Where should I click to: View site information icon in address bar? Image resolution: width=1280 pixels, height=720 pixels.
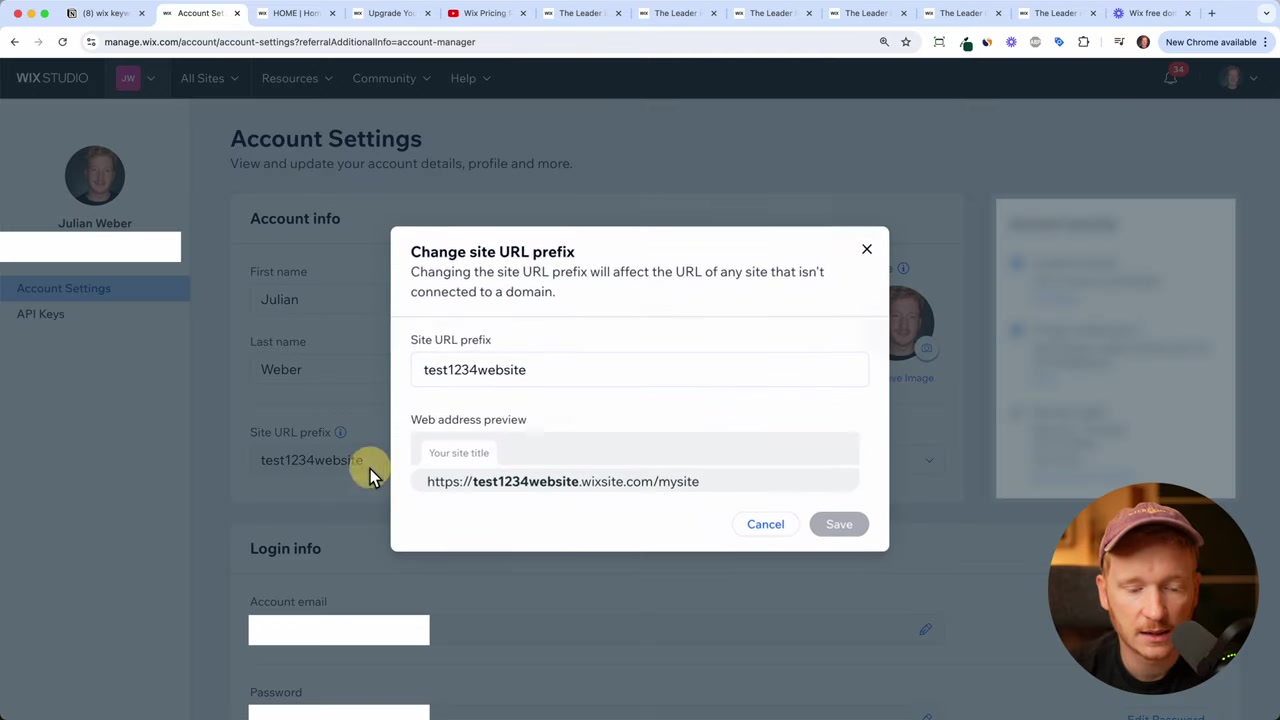pyautogui.click(x=91, y=42)
